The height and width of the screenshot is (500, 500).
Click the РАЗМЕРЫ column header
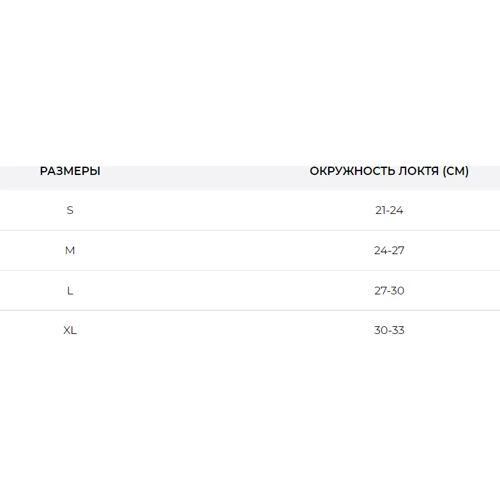click(x=70, y=171)
